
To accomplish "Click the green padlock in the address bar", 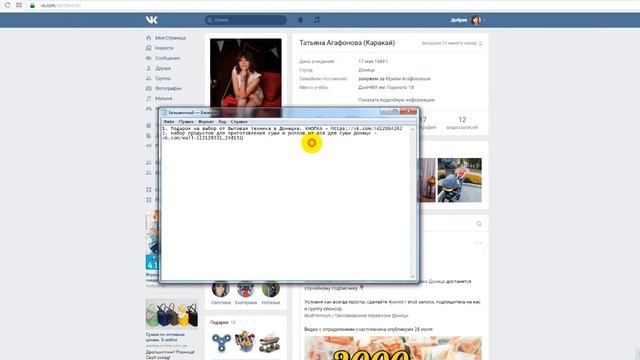I will 32,5.
